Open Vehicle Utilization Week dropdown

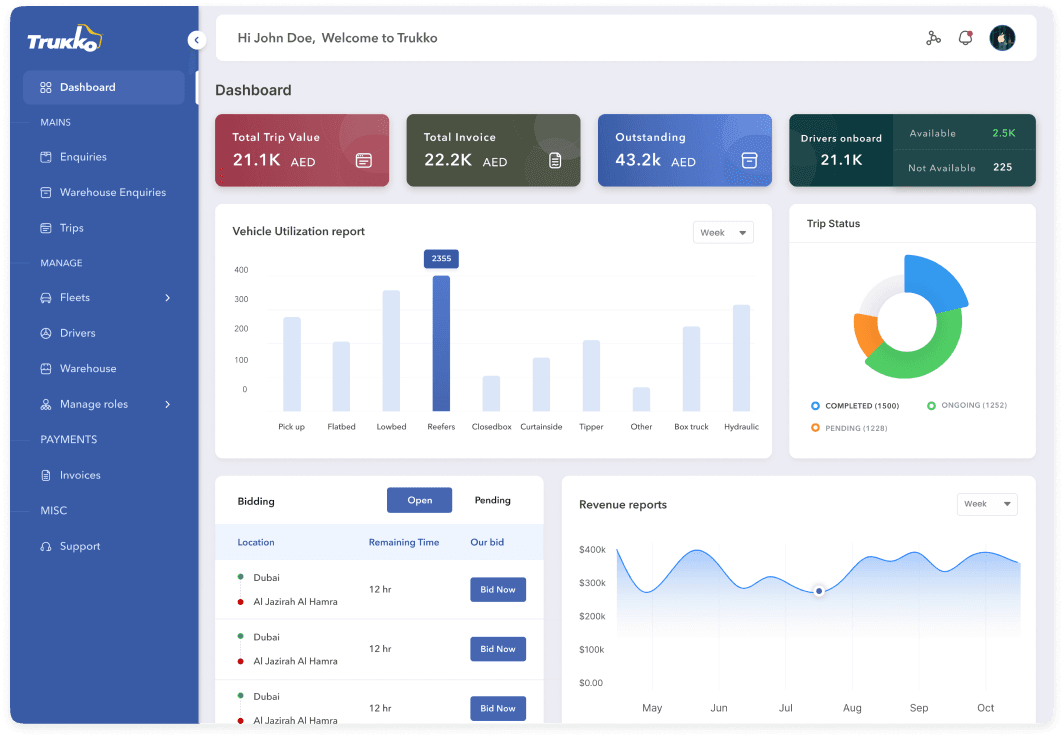pyautogui.click(x=723, y=233)
